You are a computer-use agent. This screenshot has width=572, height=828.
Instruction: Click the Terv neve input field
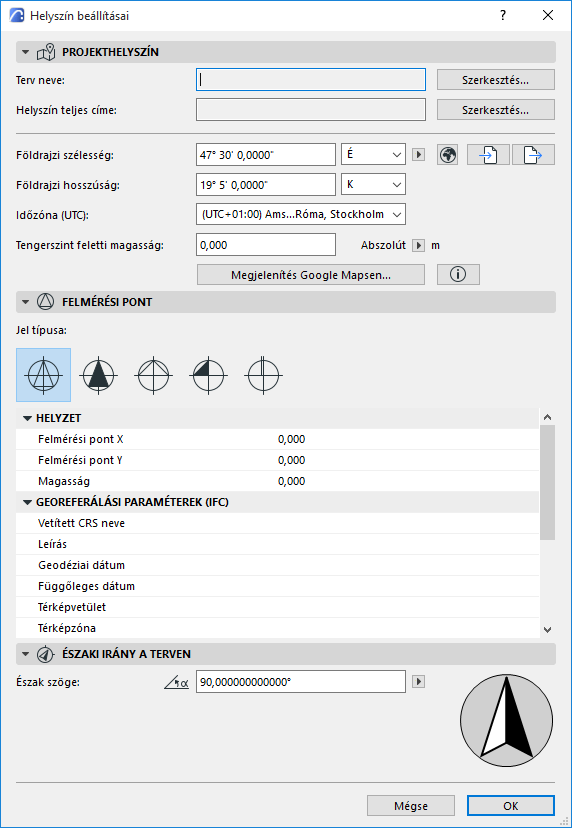pyautogui.click(x=311, y=80)
